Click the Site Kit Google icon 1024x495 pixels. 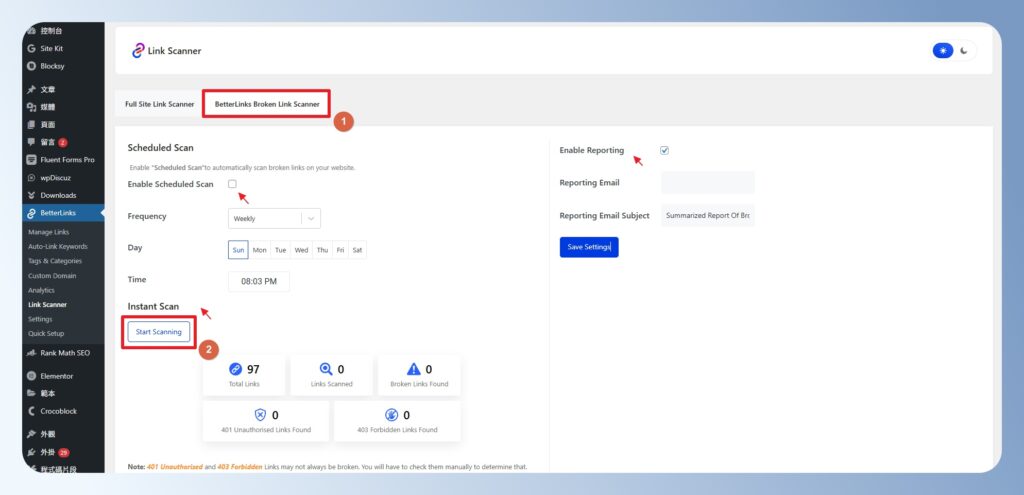(31, 48)
